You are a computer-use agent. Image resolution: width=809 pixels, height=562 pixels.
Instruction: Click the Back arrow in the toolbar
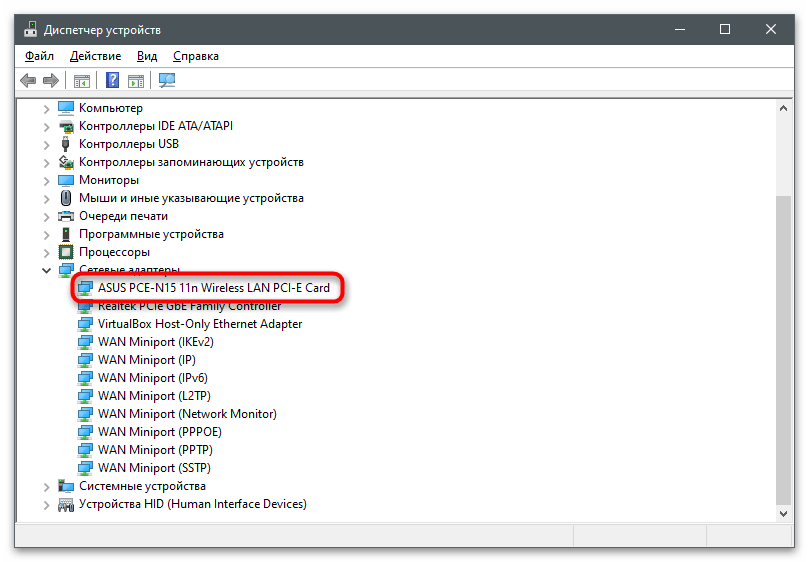(28, 80)
